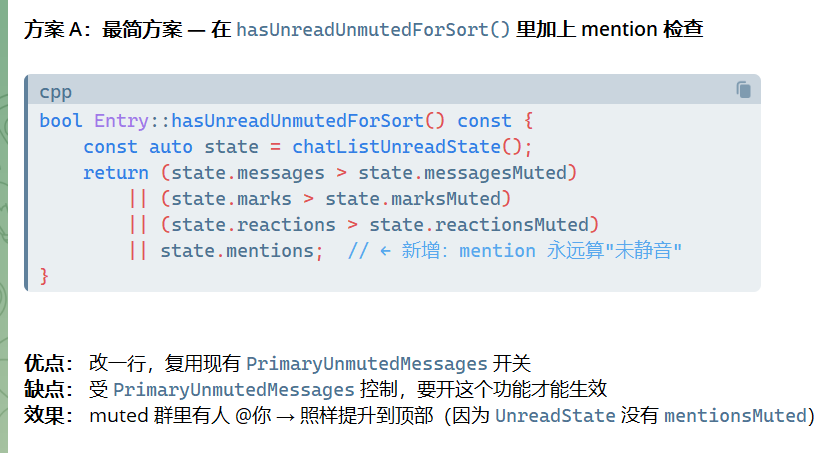838x453 pixels.
Task: Click the state.marksMuted expression
Action: coord(413,199)
